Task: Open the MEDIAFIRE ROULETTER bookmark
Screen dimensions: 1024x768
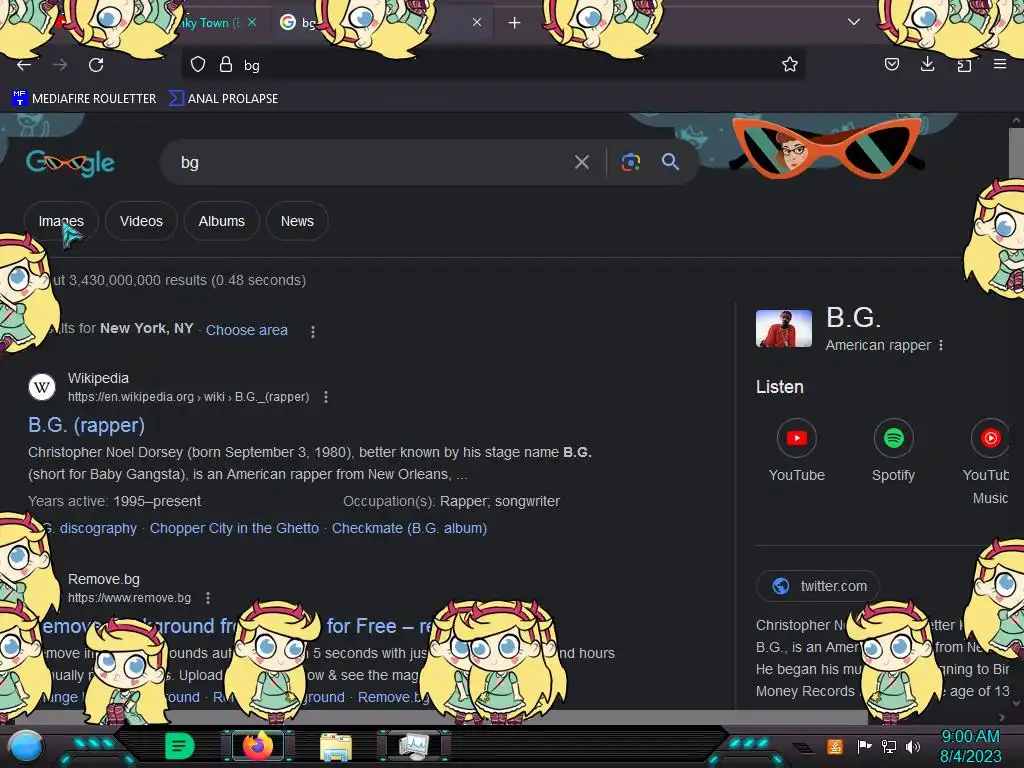Action: point(84,99)
